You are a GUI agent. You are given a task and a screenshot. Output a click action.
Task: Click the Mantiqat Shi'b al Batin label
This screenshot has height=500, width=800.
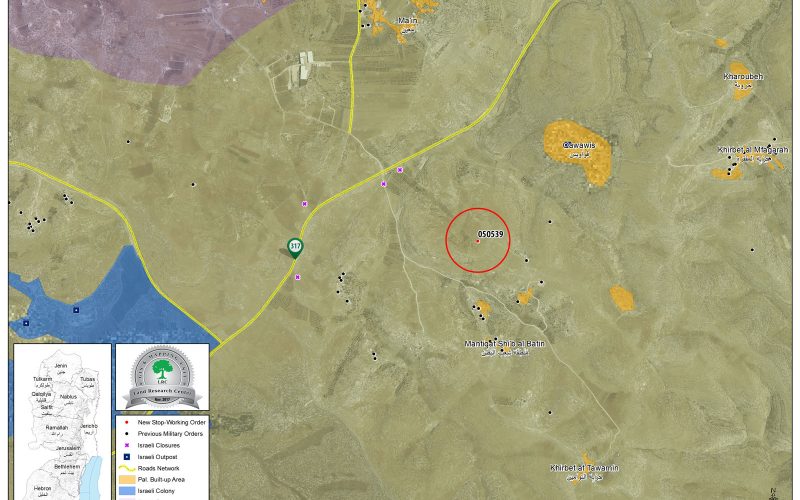tap(505, 344)
